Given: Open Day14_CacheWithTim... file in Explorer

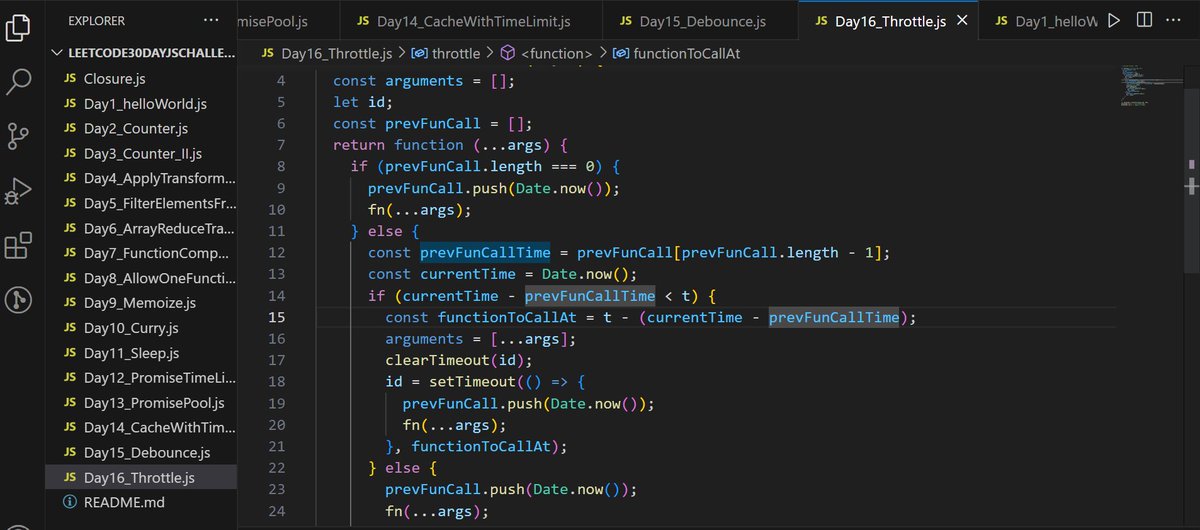Looking at the screenshot, I should coord(141,429).
